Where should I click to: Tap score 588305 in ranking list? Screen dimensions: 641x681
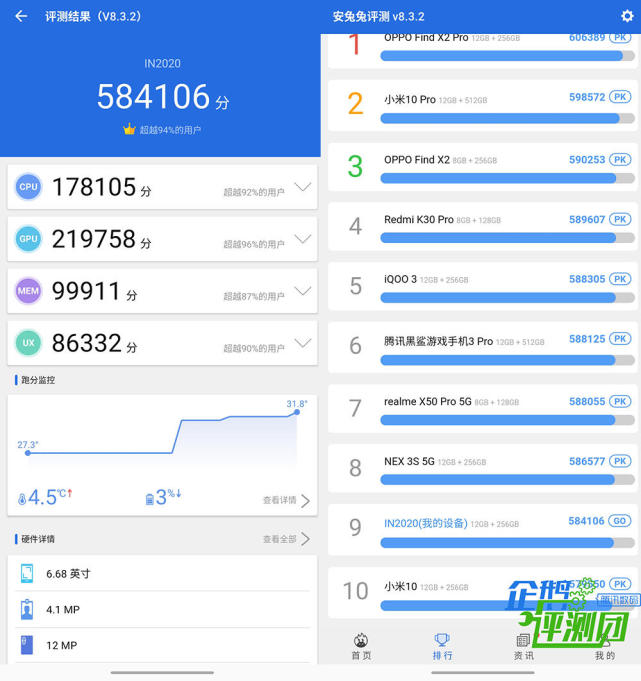[587, 279]
